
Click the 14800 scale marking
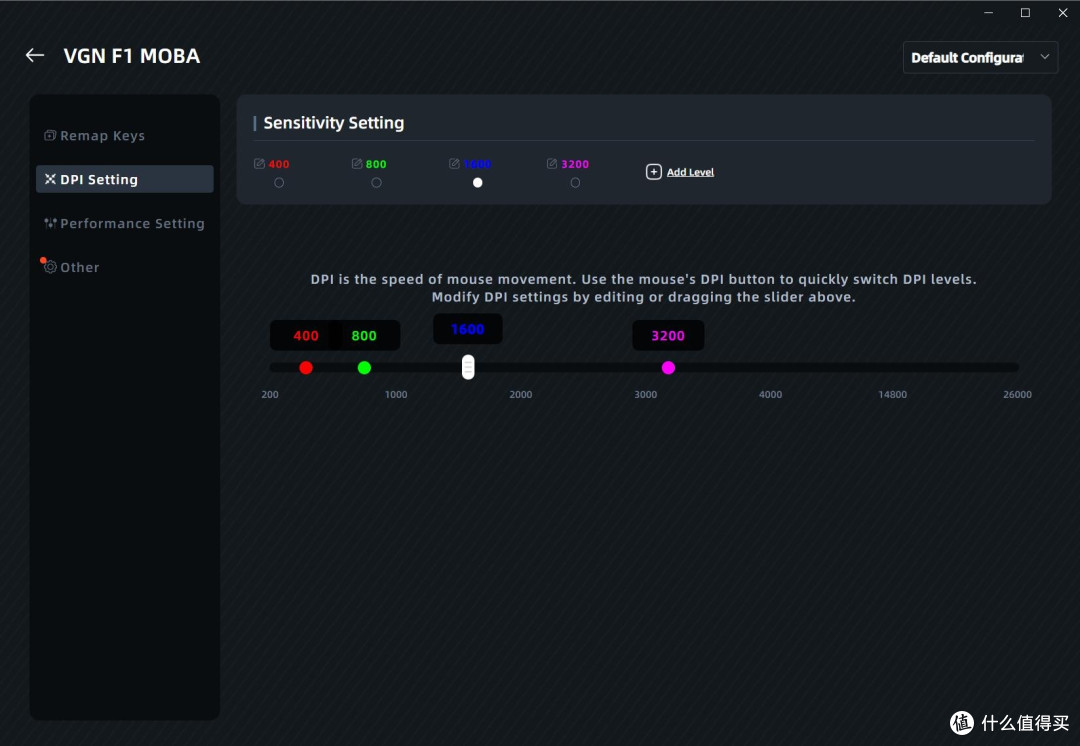tap(893, 395)
